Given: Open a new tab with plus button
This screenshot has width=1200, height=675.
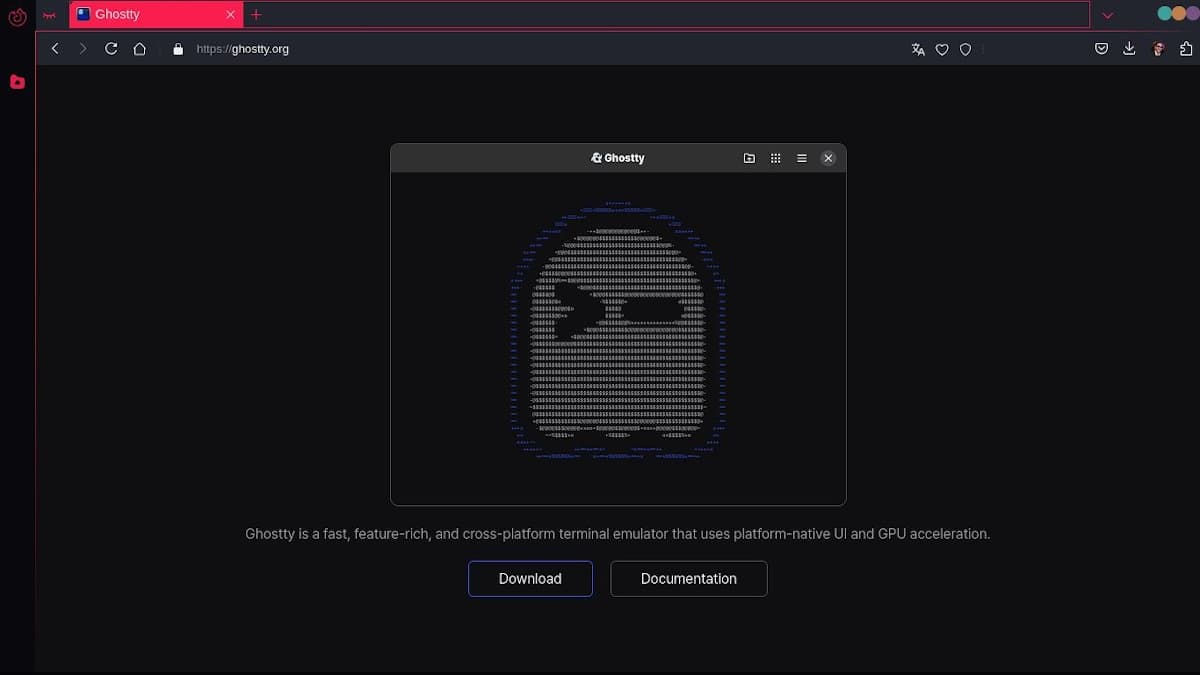Looking at the screenshot, I should pyautogui.click(x=256, y=15).
